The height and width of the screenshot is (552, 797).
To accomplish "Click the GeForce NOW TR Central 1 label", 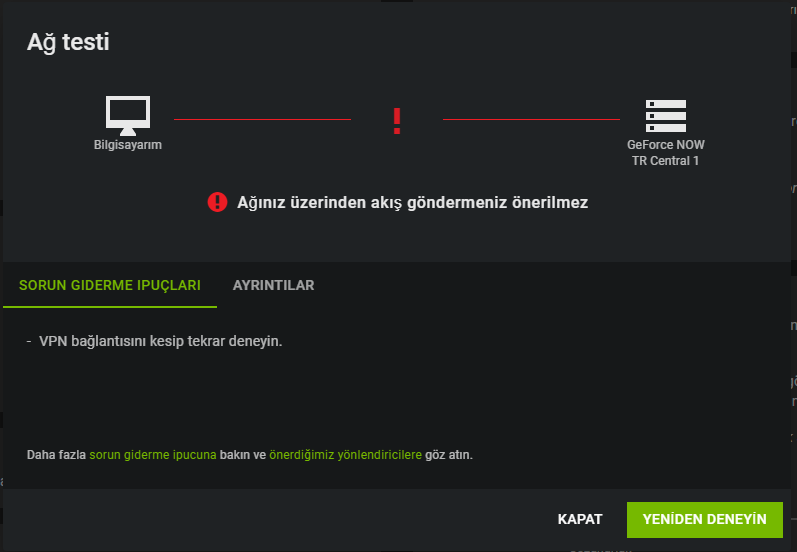I will 665,152.
